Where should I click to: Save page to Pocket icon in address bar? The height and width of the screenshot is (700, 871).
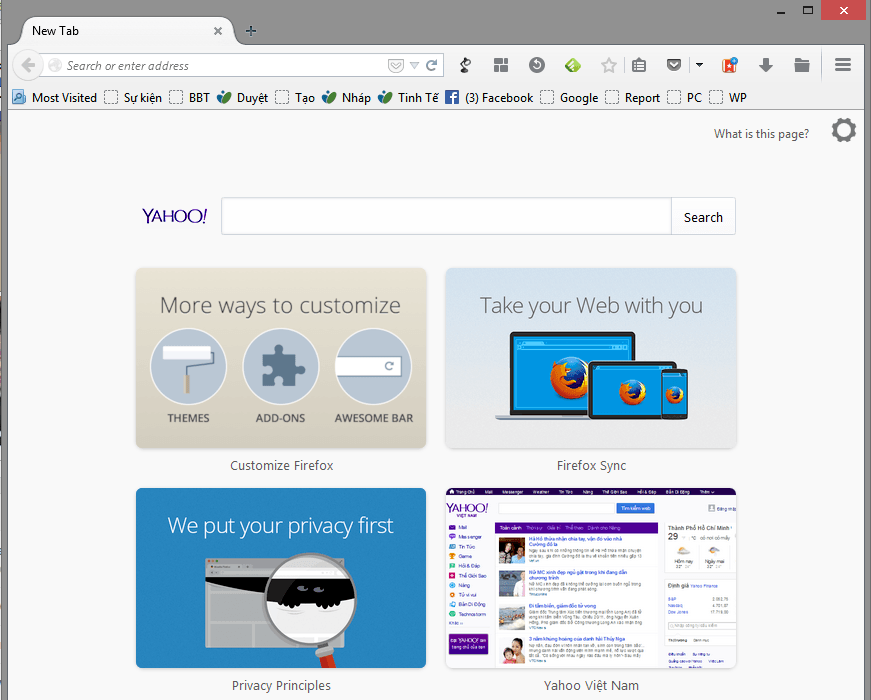pos(396,66)
